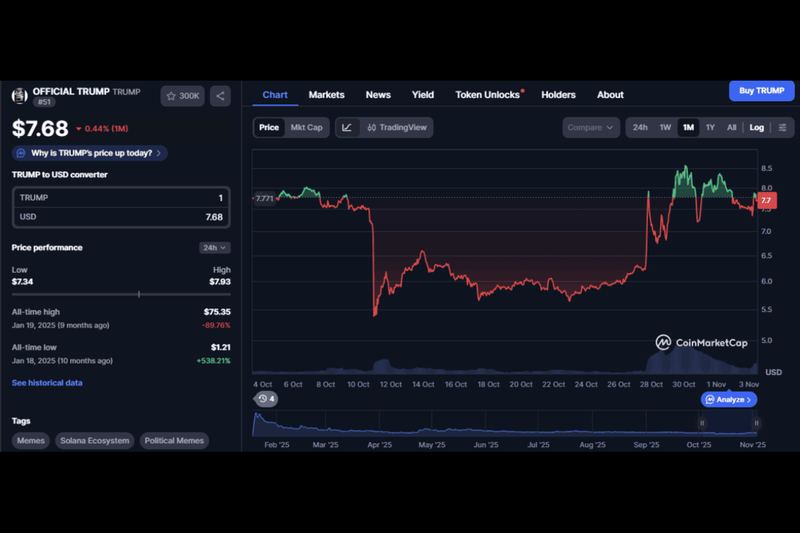Select the 1W time range
800x533 pixels.
tap(665, 127)
